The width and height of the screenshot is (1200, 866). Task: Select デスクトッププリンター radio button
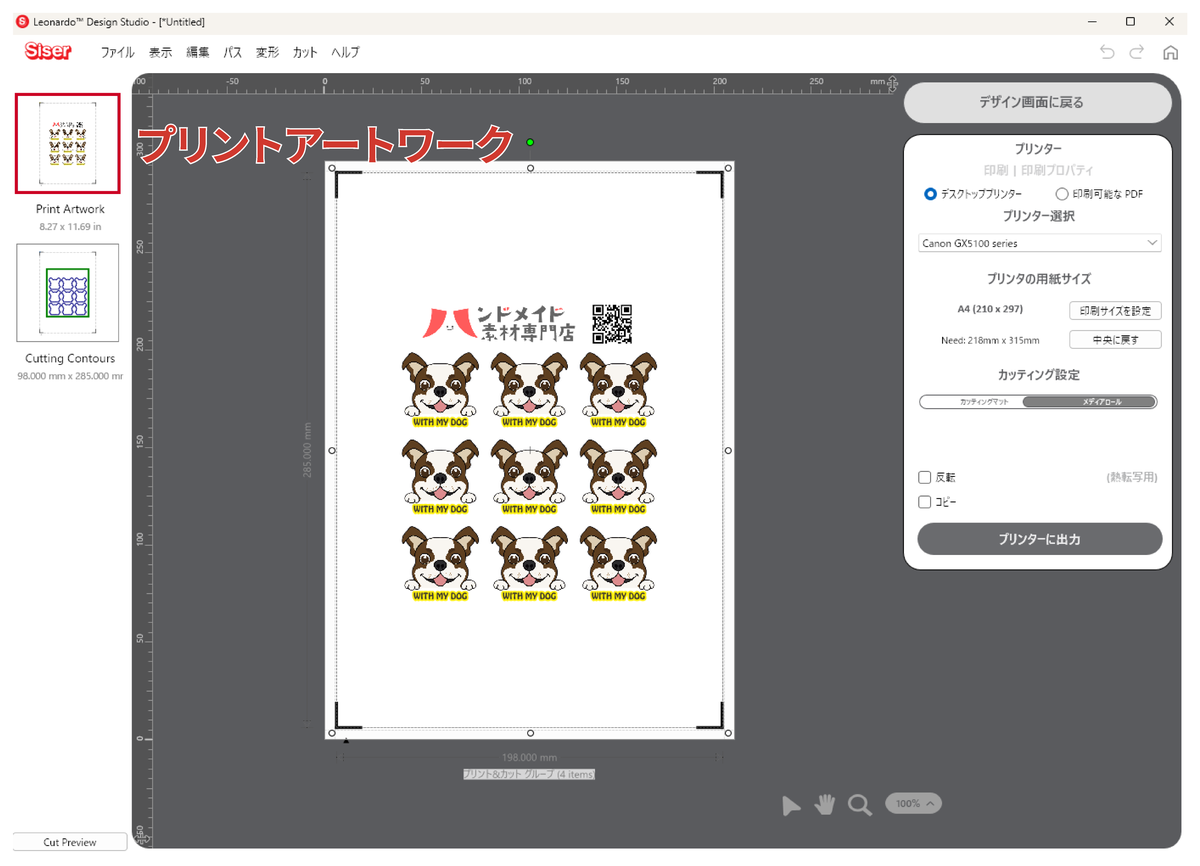(931, 194)
